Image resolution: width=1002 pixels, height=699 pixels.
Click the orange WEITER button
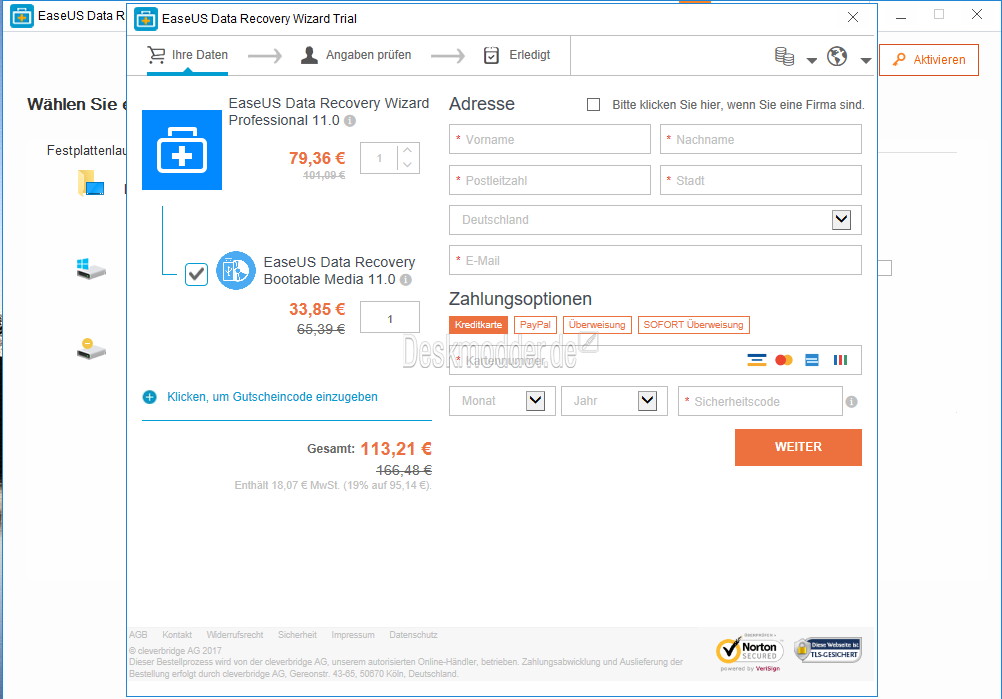point(798,447)
